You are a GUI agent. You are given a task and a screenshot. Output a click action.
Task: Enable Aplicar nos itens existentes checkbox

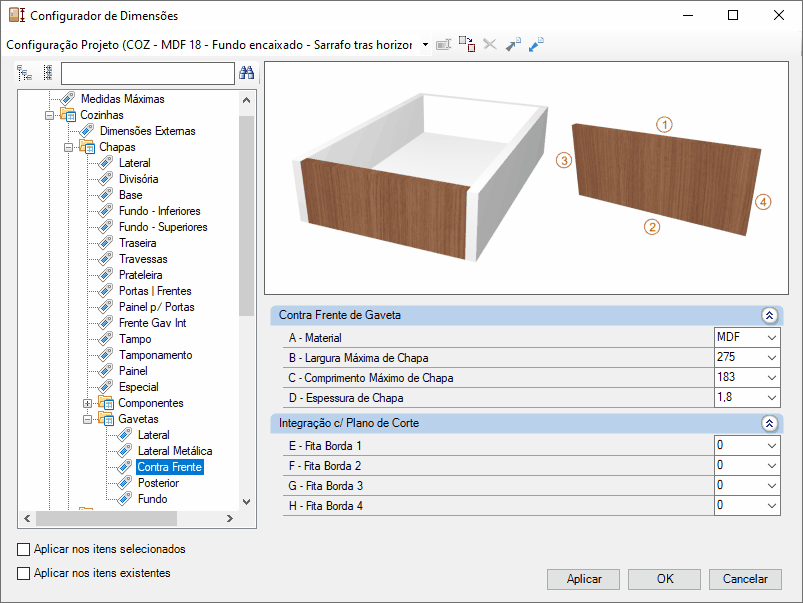pos(23,573)
